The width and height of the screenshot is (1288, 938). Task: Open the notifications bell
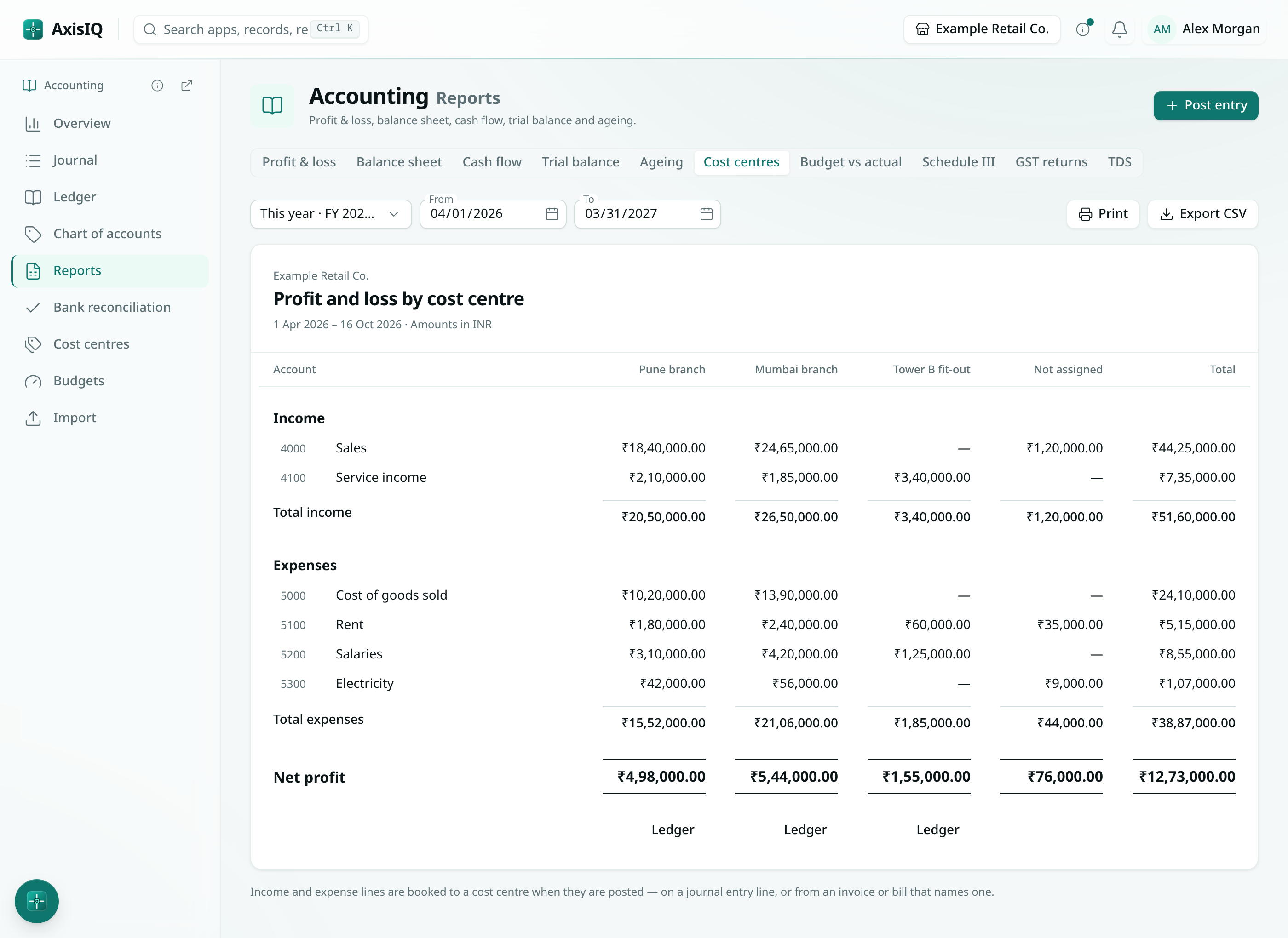(x=1119, y=29)
